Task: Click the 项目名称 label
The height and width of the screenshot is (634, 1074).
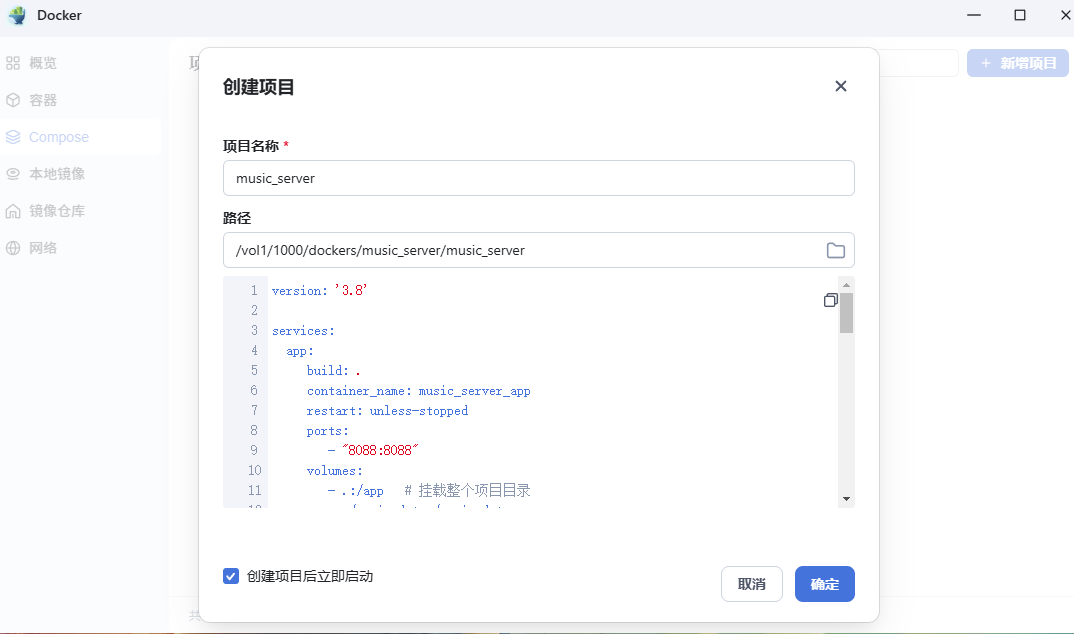Action: click(x=251, y=146)
